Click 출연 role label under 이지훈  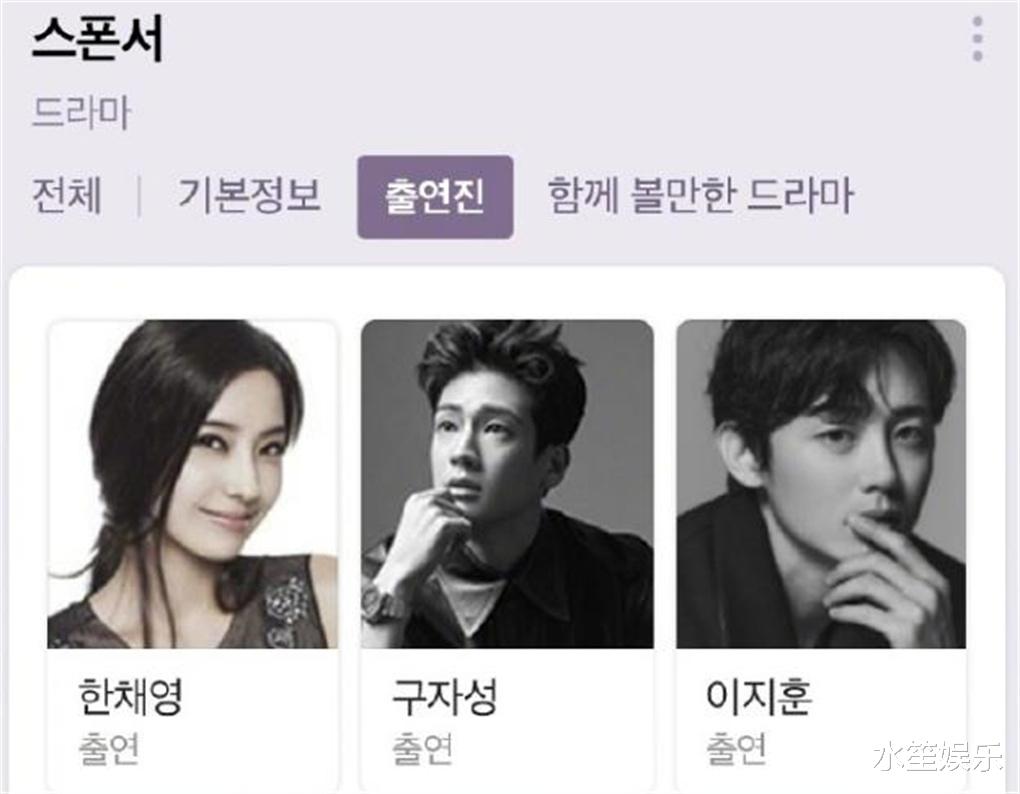click(736, 749)
